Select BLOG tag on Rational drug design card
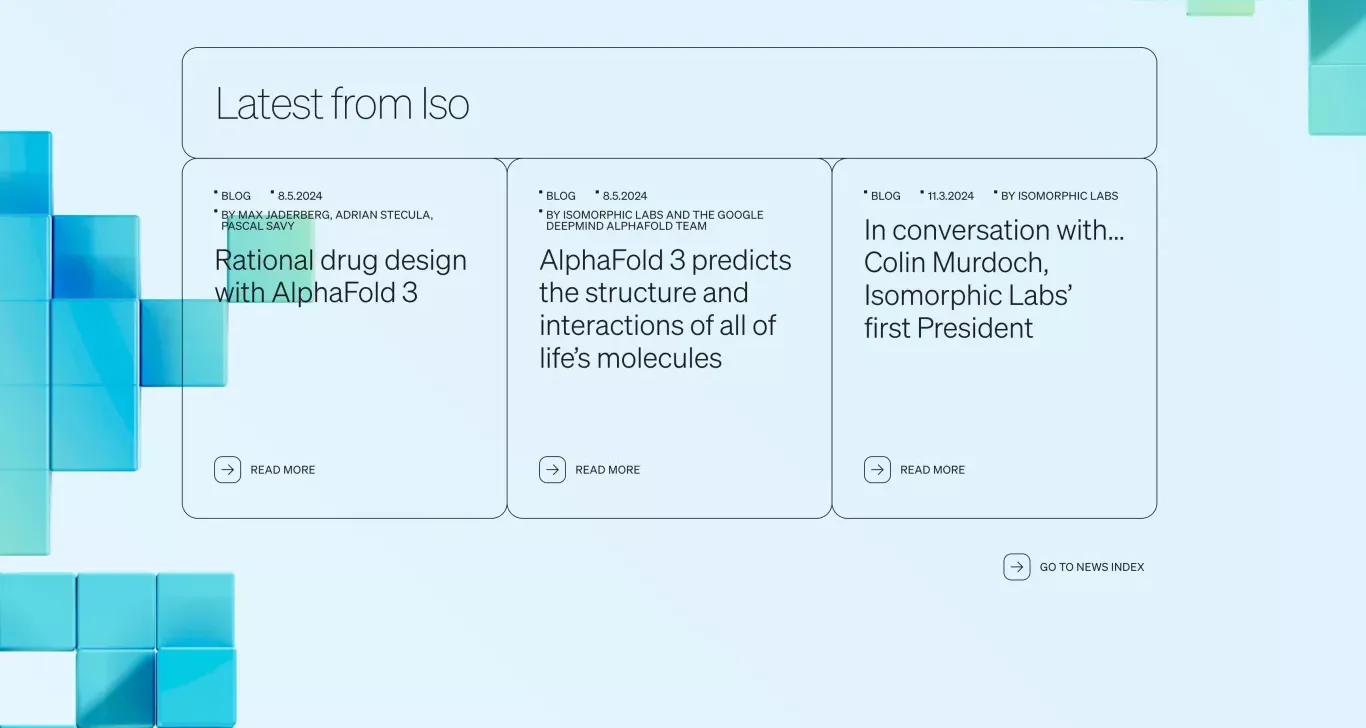This screenshot has height=728, width=1366. coord(236,196)
